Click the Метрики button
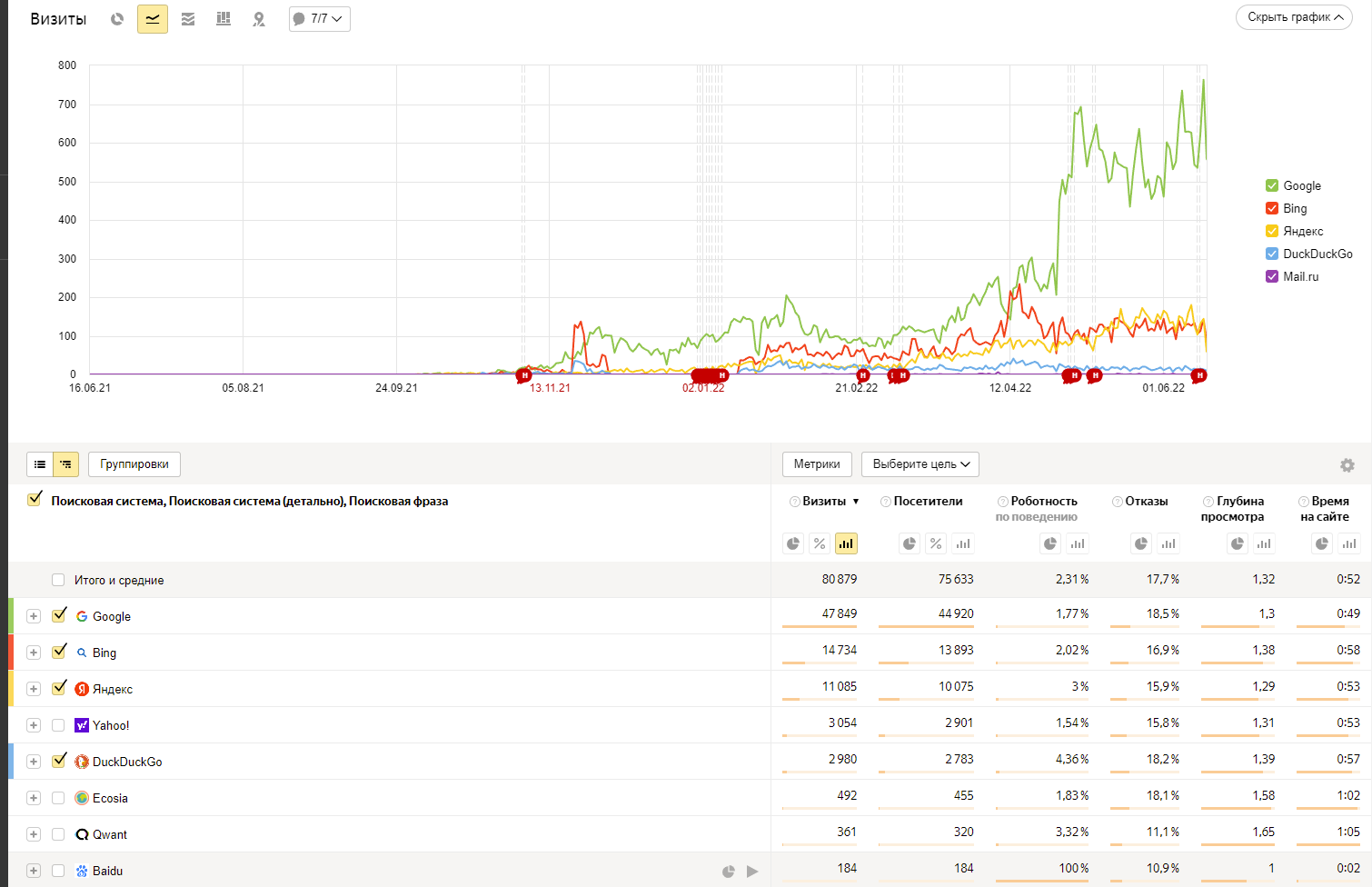This screenshot has height=887, width=1372. 817,464
